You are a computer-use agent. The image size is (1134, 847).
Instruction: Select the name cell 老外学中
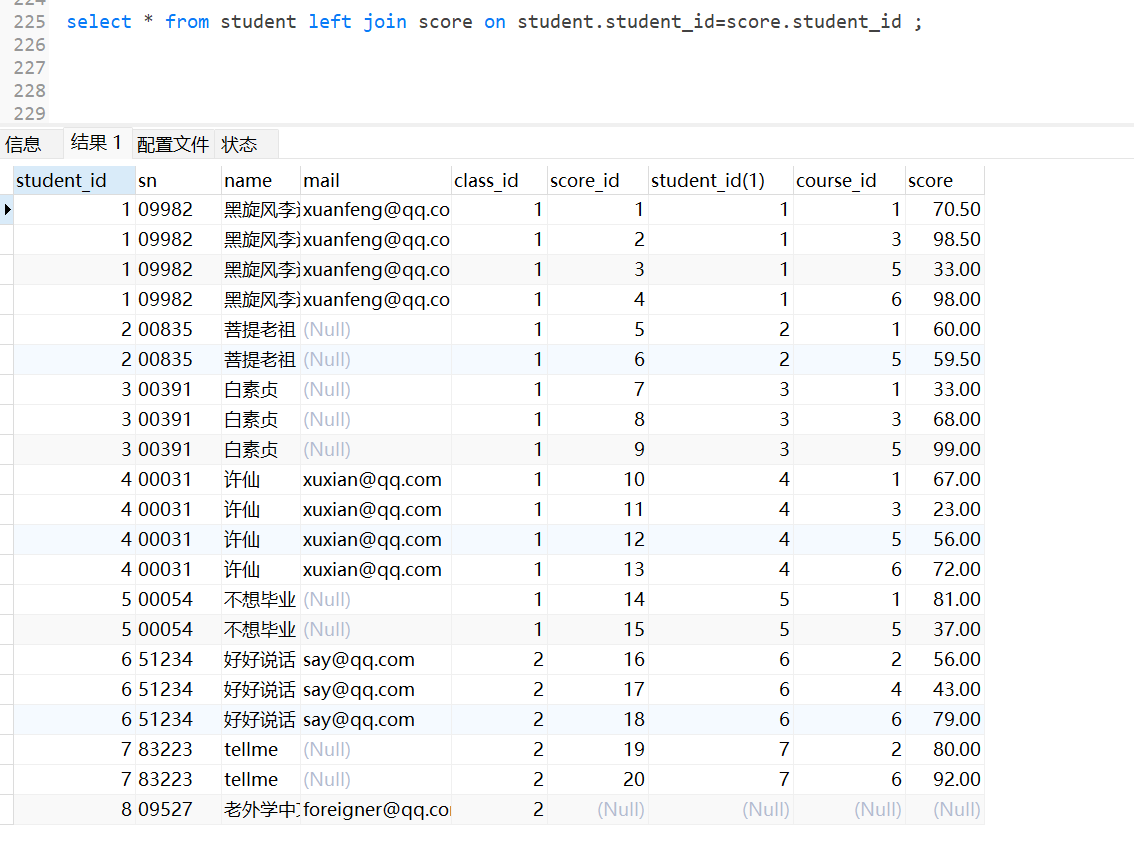click(x=260, y=809)
